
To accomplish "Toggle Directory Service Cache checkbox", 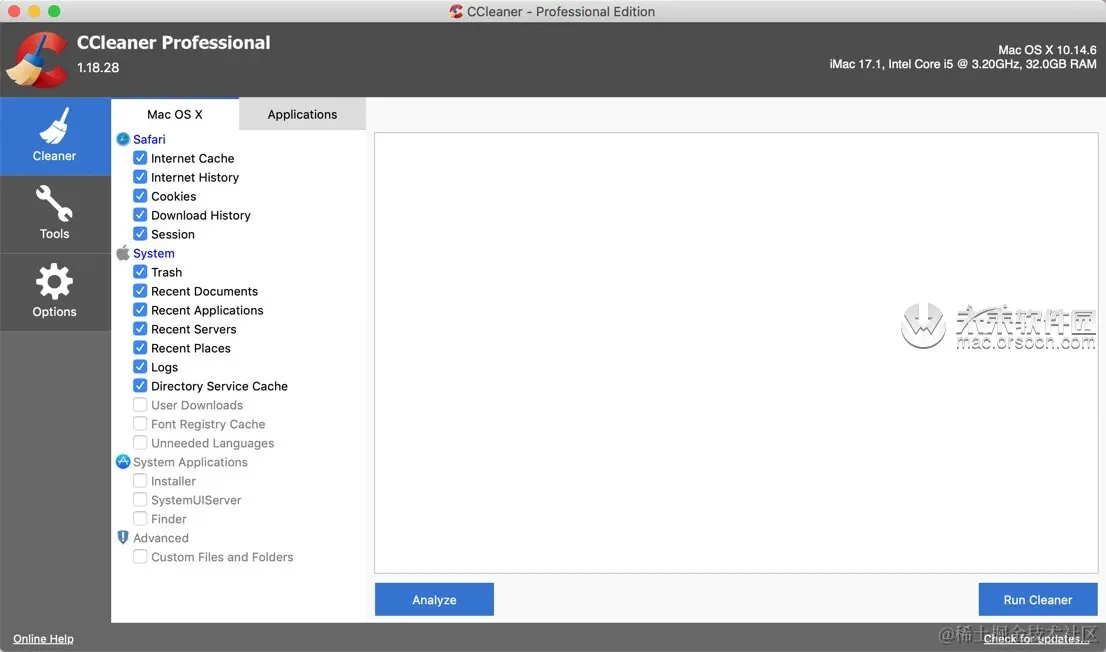I will [x=140, y=386].
